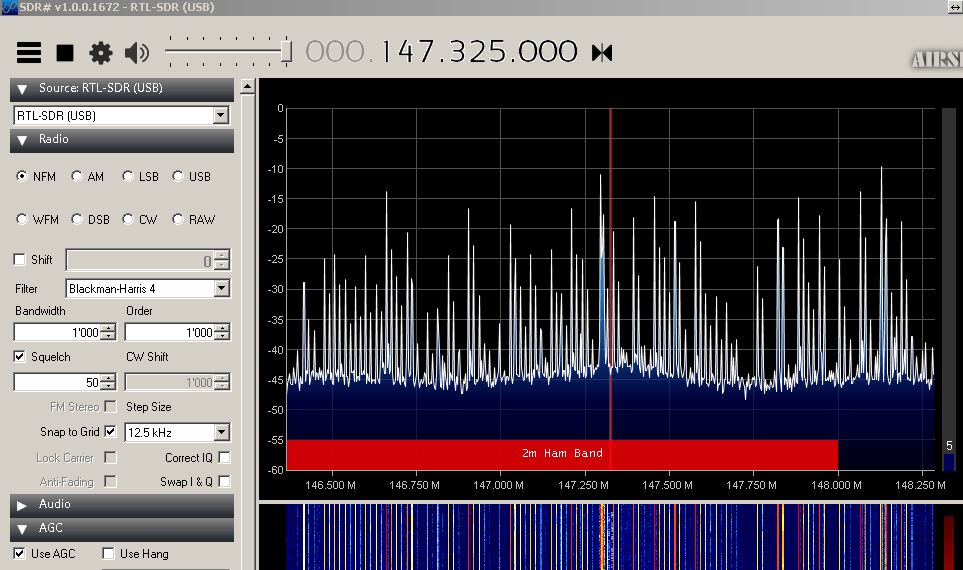Select the LSB mode radio button

128,176
